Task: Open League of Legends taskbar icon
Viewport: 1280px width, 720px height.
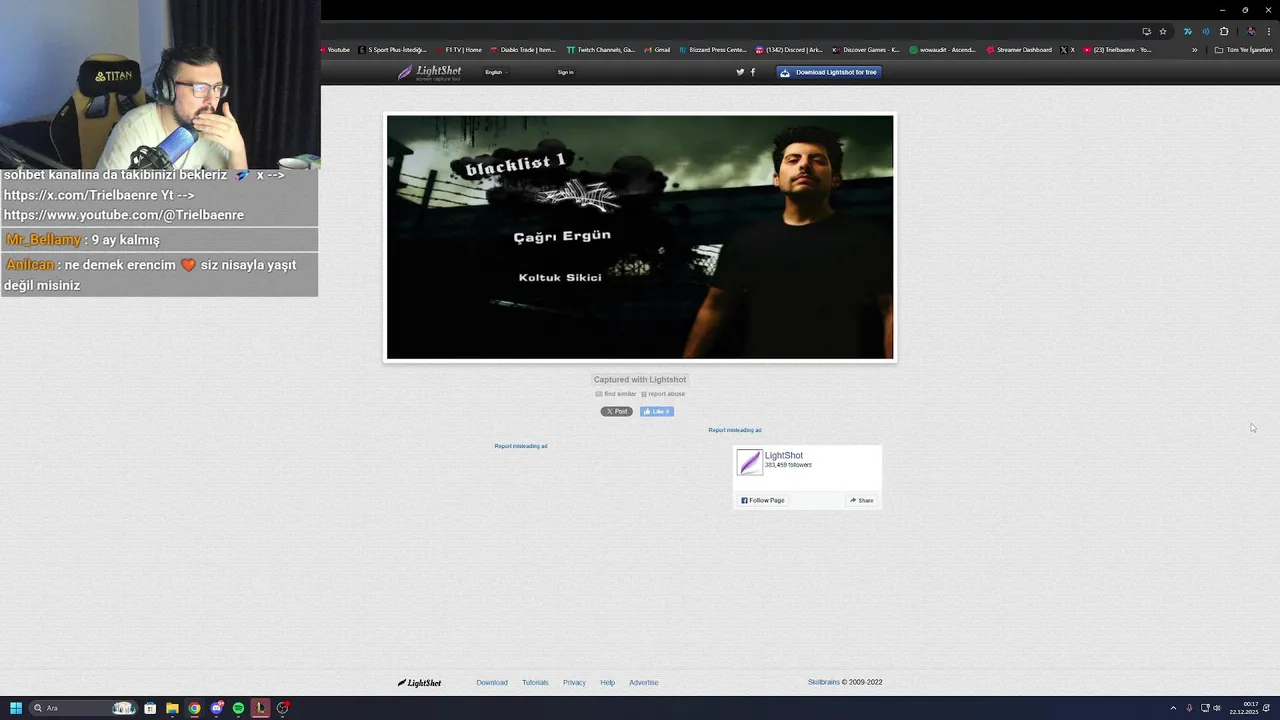Action: [x=260, y=708]
